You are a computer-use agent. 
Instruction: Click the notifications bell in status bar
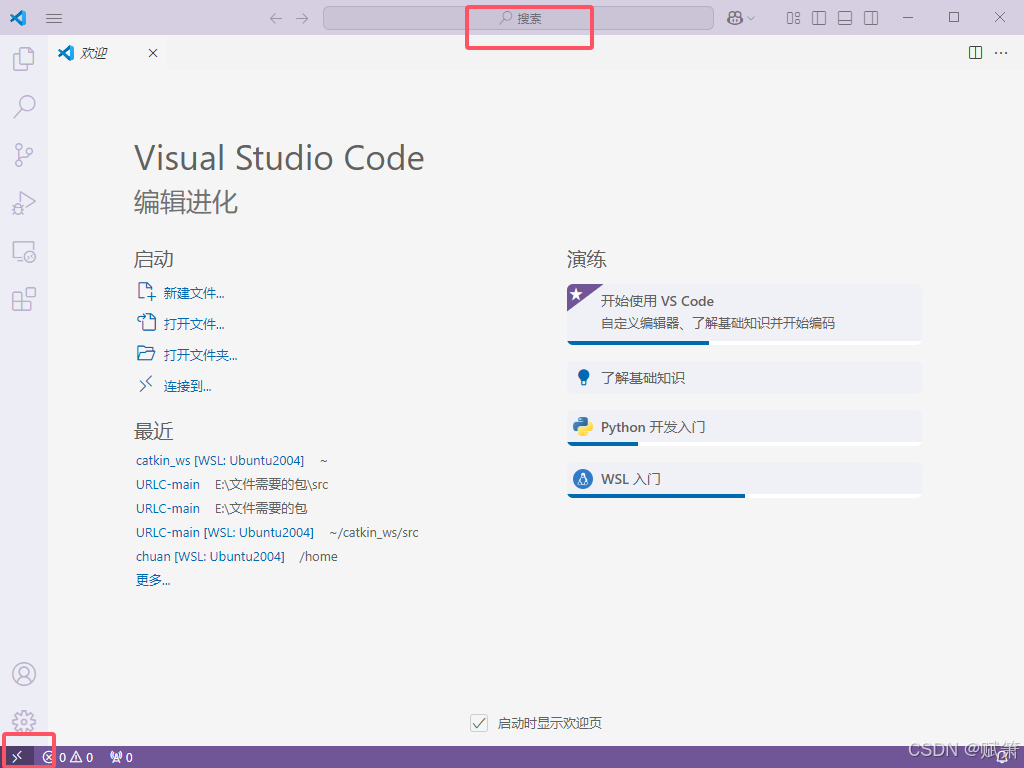click(1002, 758)
